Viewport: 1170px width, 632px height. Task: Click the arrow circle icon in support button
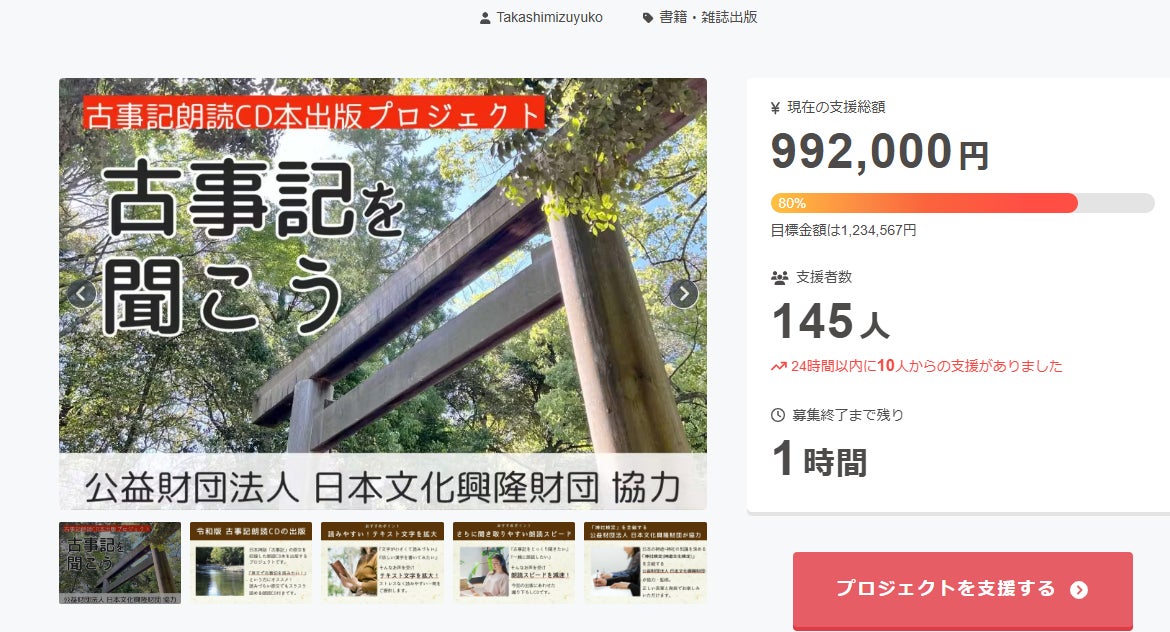[1079, 589]
